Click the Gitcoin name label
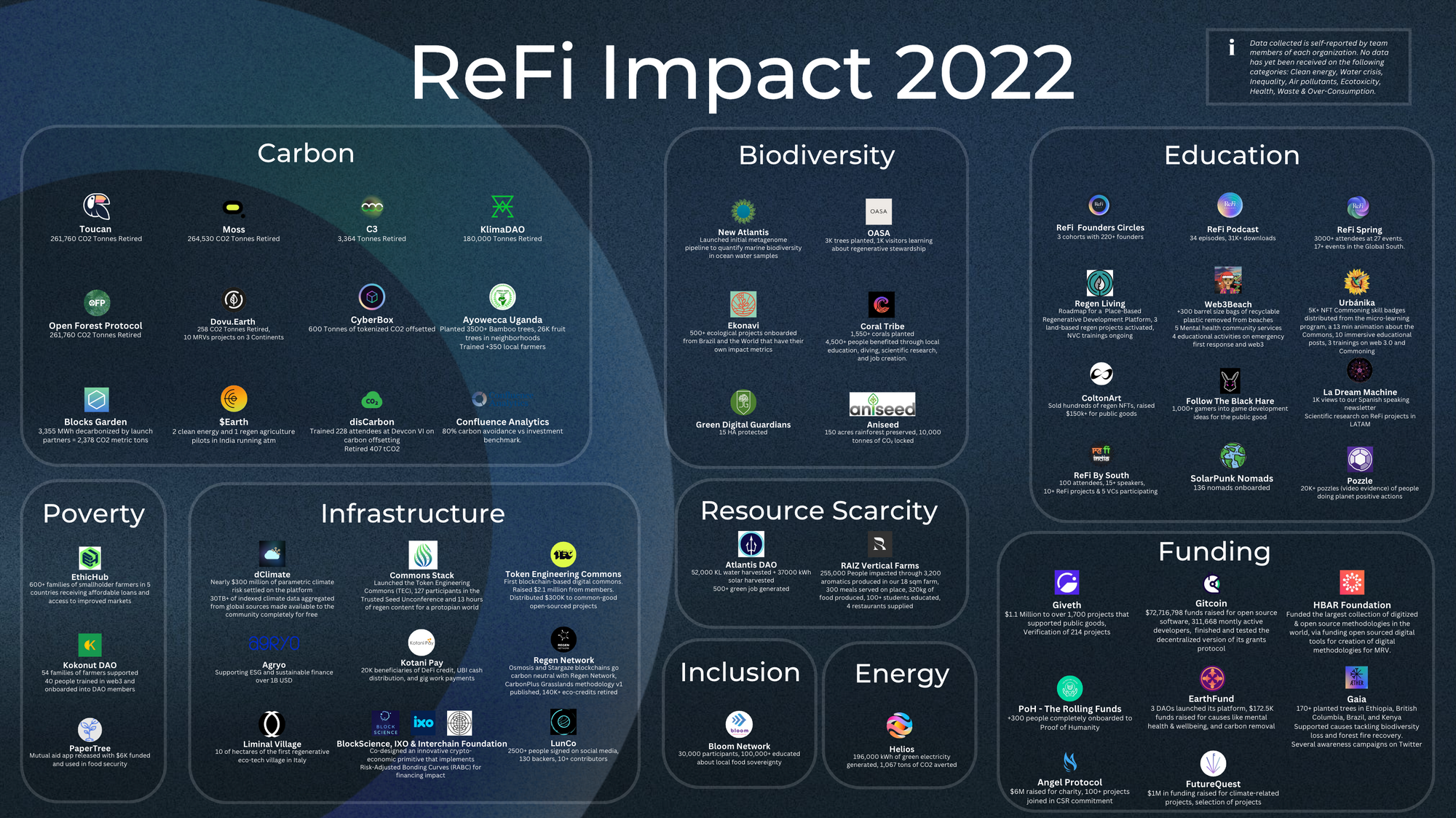 (1211, 603)
